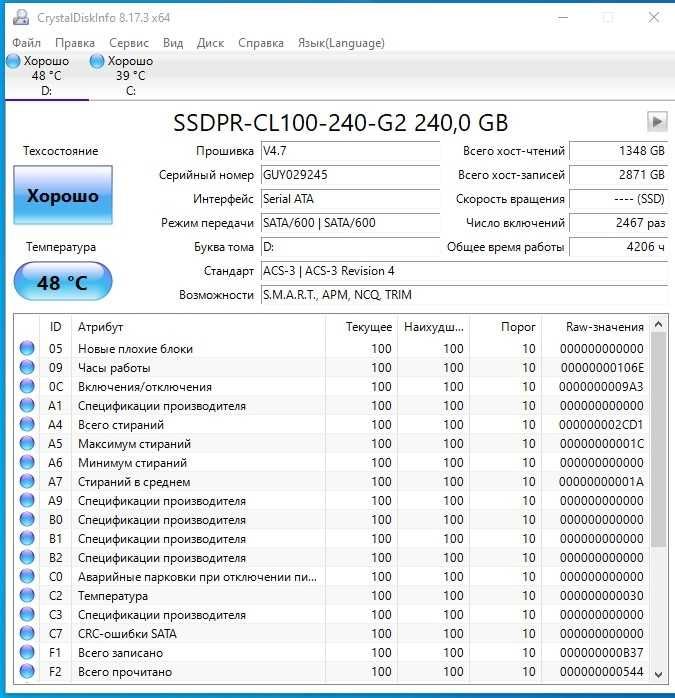Click the volume letter field D:

click(x=350, y=247)
